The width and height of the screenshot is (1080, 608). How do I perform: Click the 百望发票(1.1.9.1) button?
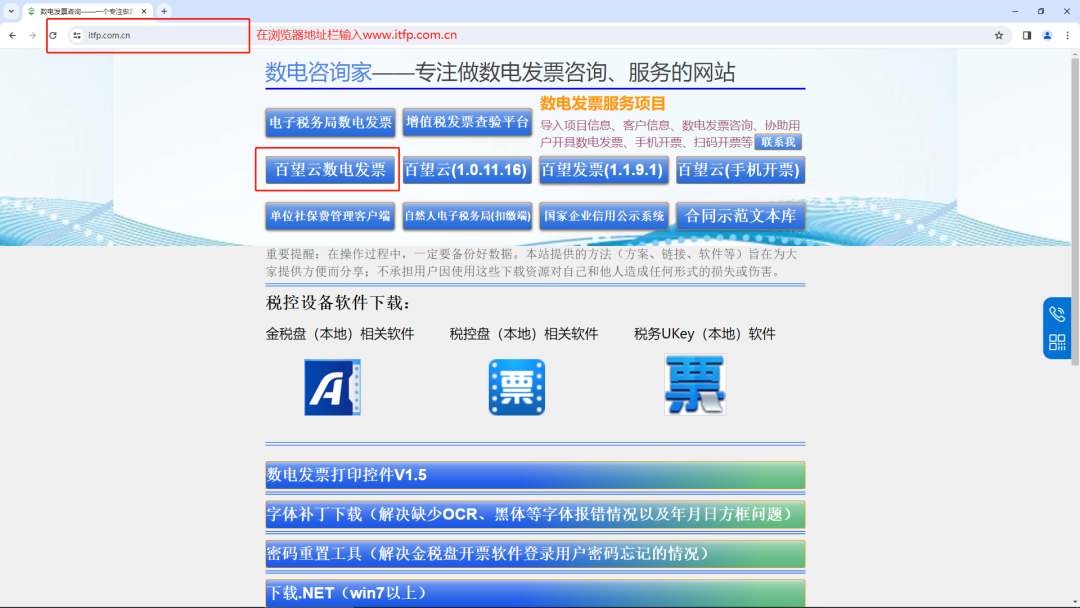click(x=603, y=169)
